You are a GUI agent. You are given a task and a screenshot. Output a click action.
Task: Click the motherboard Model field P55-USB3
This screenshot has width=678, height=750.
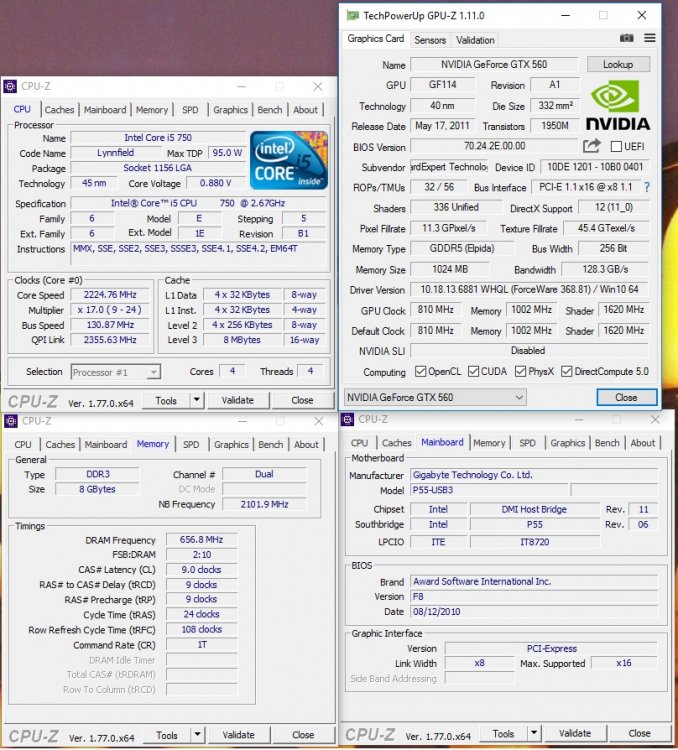pyautogui.click(x=489, y=490)
